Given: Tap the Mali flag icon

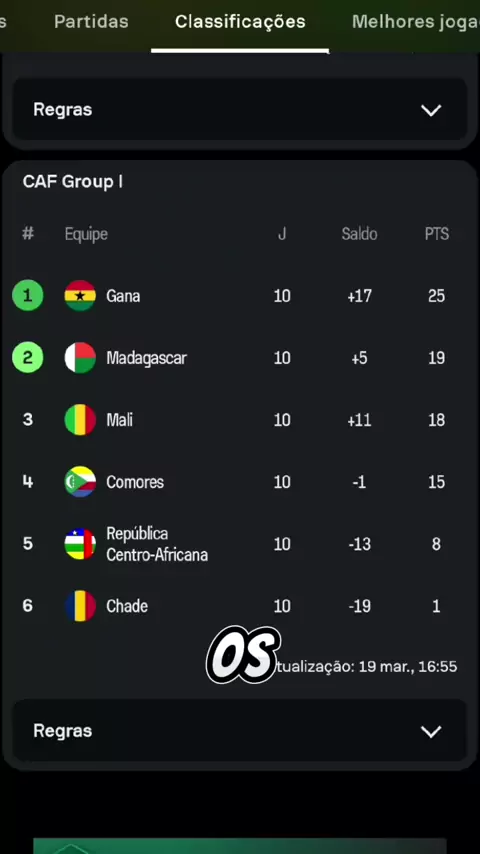Looking at the screenshot, I should click(x=80, y=420).
